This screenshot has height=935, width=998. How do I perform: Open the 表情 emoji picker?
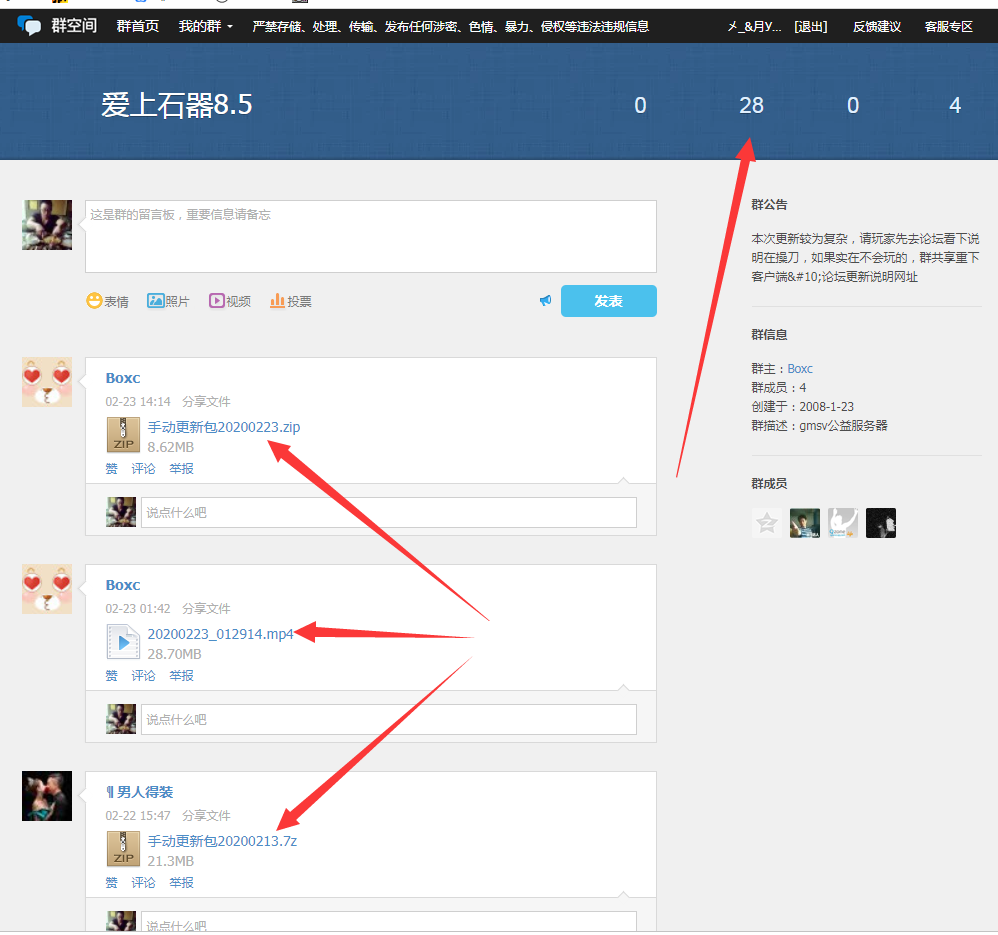[x=94, y=301]
